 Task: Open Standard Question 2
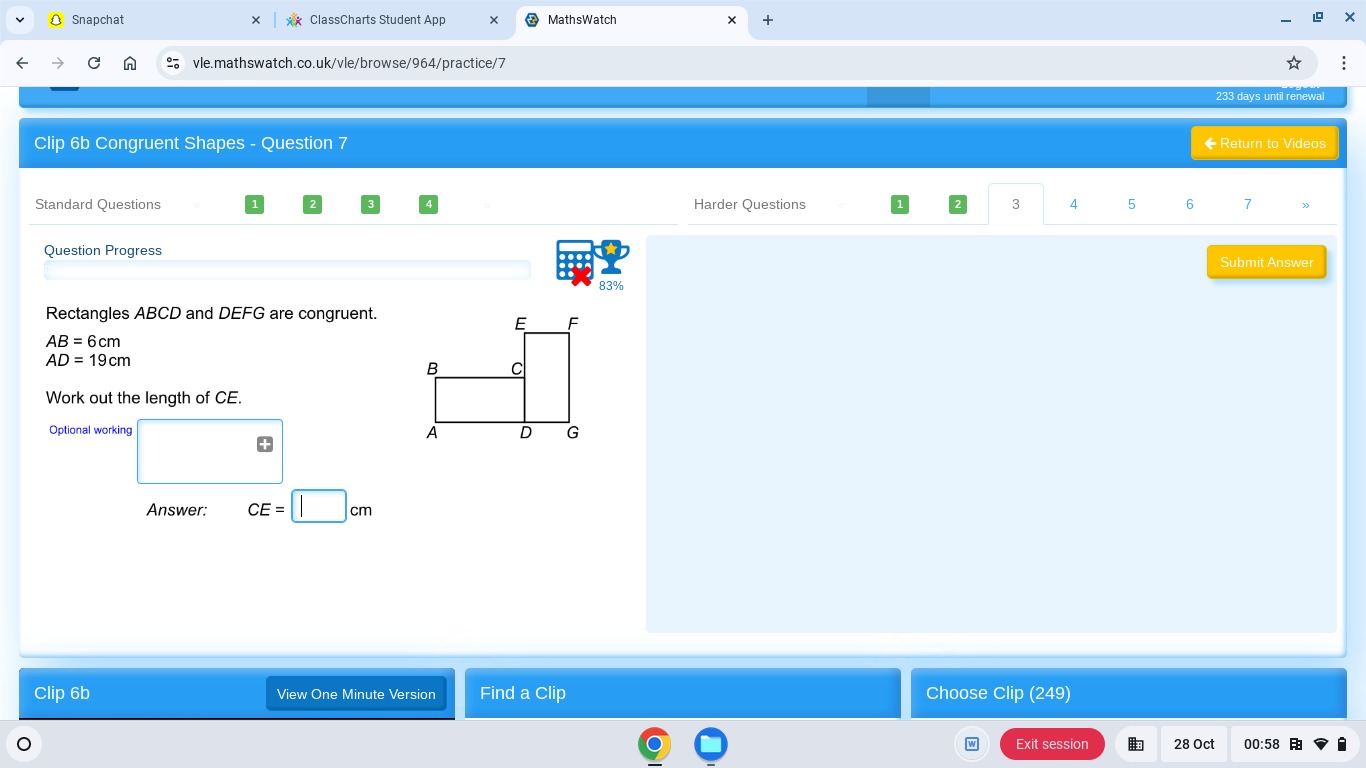coord(313,204)
